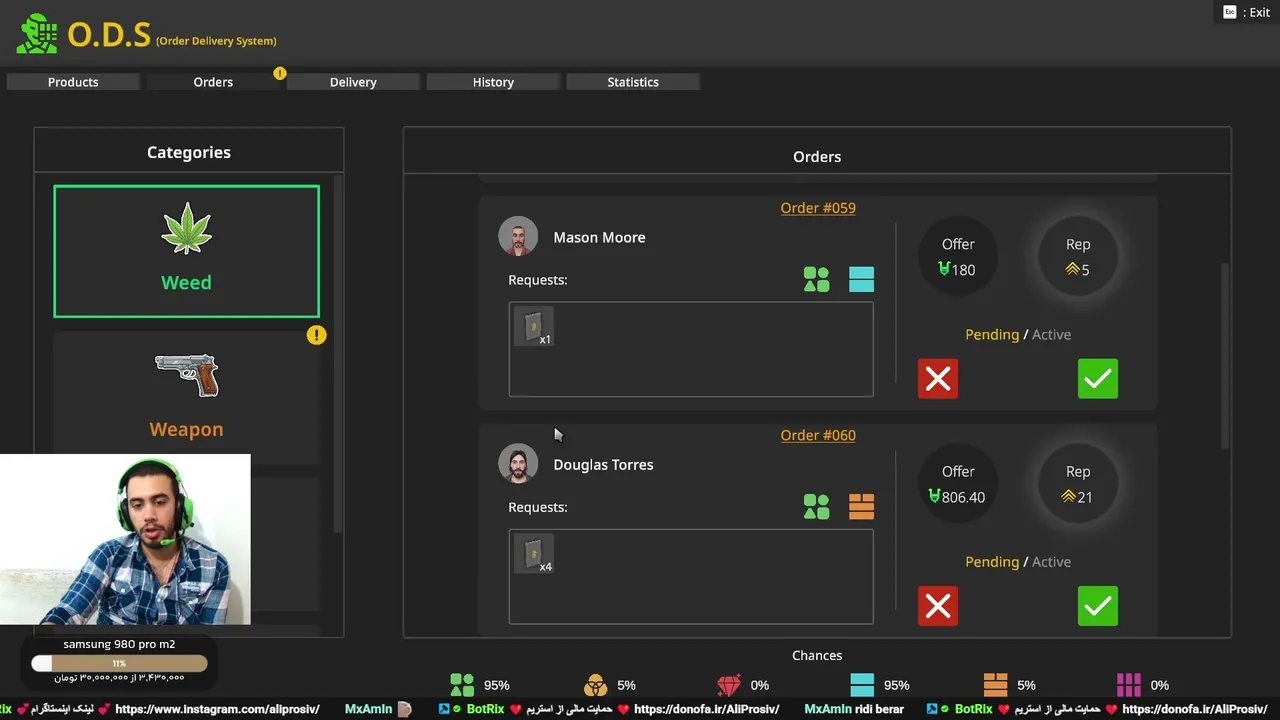This screenshot has height=720, width=1280.
Task: Click the Offer 180 circle for Order #059
Action: click(x=958, y=257)
